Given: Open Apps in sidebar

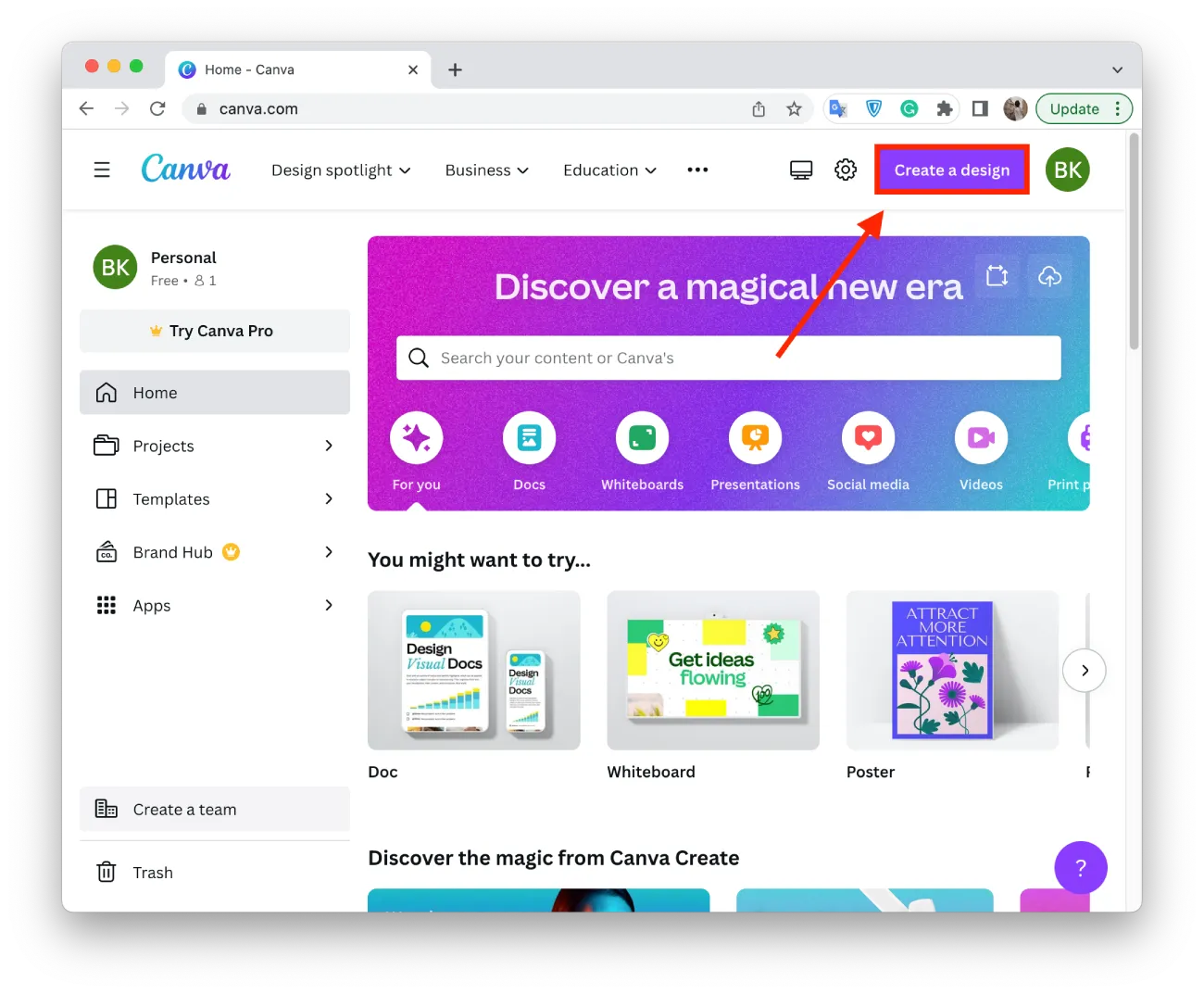Looking at the screenshot, I should [x=215, y=605].
